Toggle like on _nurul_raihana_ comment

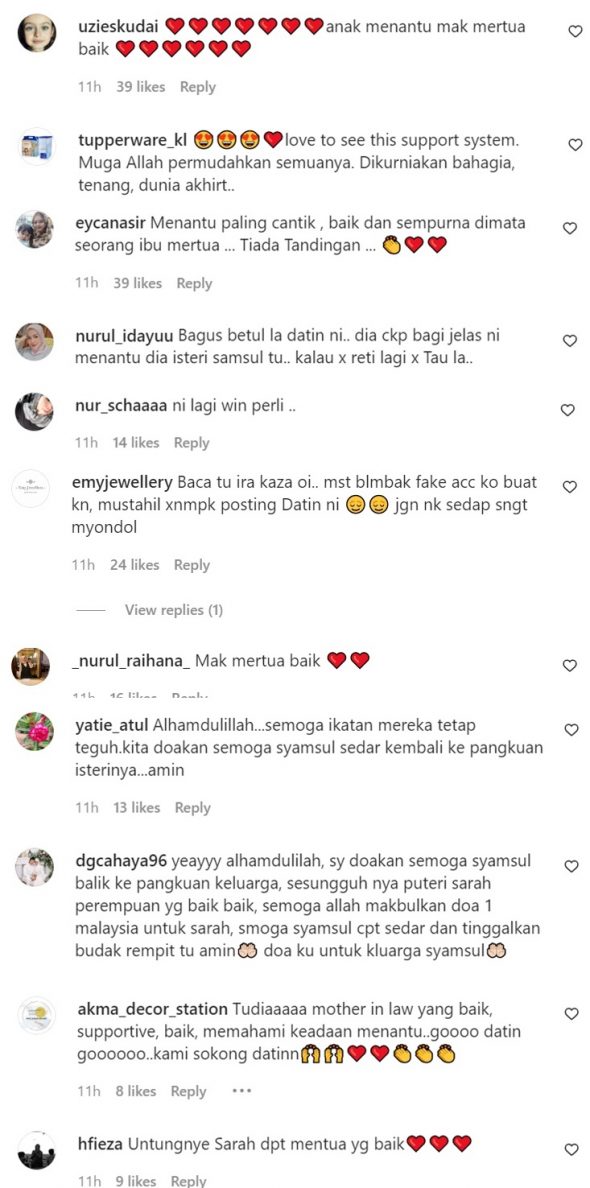570,665
